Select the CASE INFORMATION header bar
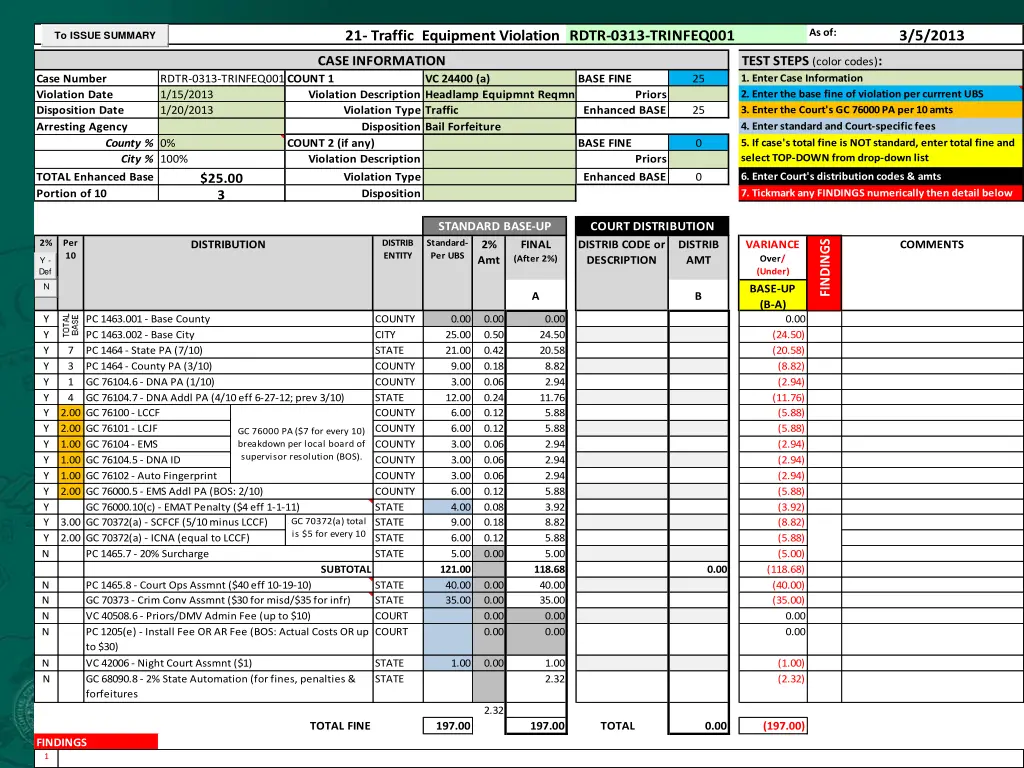Image resolution: width=1024 pixels, height=768 pixels. pyautogui.click(x=381, y=61)
